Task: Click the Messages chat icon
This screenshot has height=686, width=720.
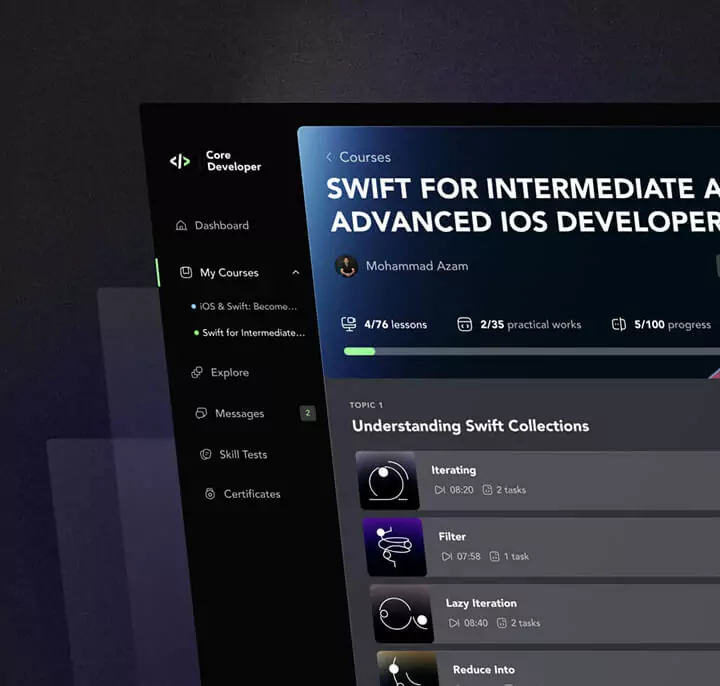Action: pyautogui.click(x=201, y=414)
